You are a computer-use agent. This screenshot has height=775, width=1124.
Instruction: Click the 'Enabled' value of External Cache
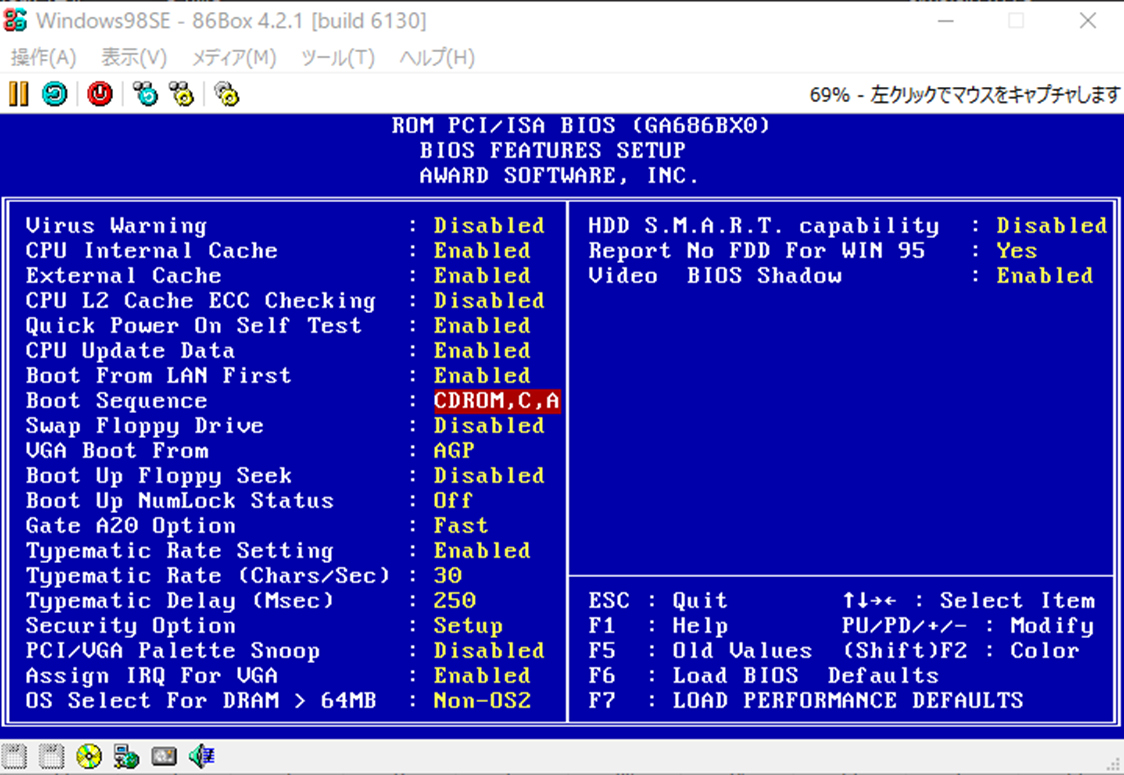pyautogui.click(x=482, y=276)
